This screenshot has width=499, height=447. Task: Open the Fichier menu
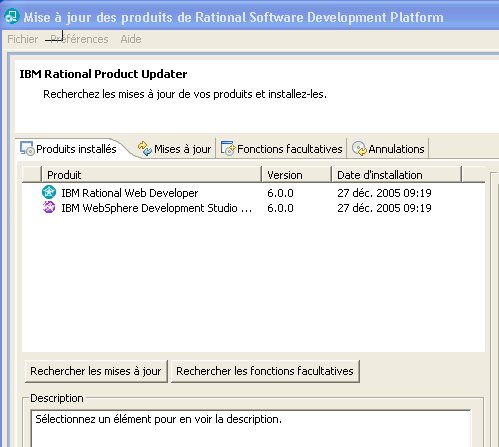click(22, 39)
